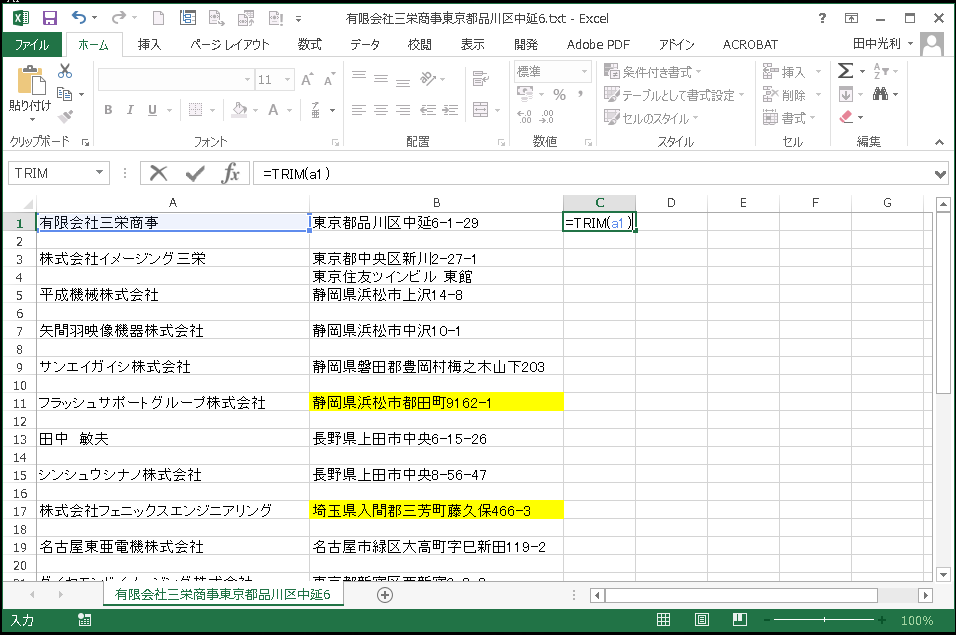This screenshot has width=956, height=635.
Task: Confirm formula entry with checkmark
Action: (x=194, y=174)
